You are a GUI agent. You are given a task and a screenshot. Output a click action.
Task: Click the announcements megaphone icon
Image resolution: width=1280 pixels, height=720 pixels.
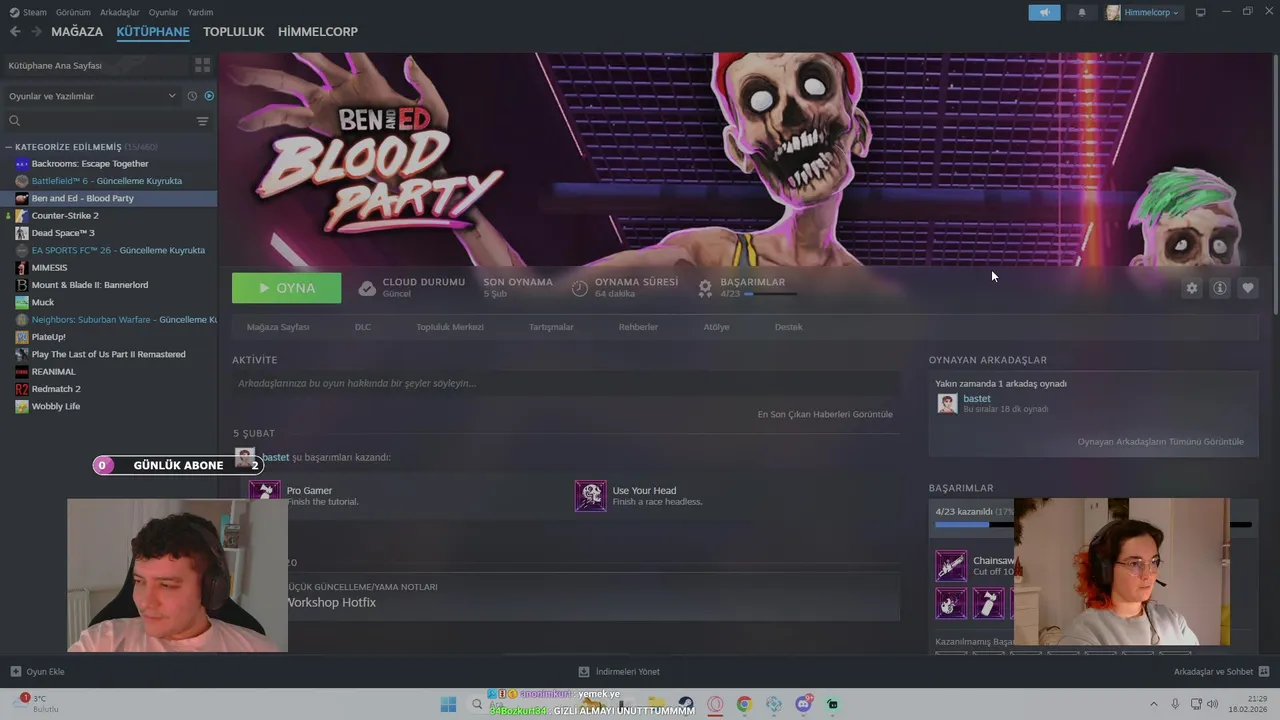pos(1044,12)
